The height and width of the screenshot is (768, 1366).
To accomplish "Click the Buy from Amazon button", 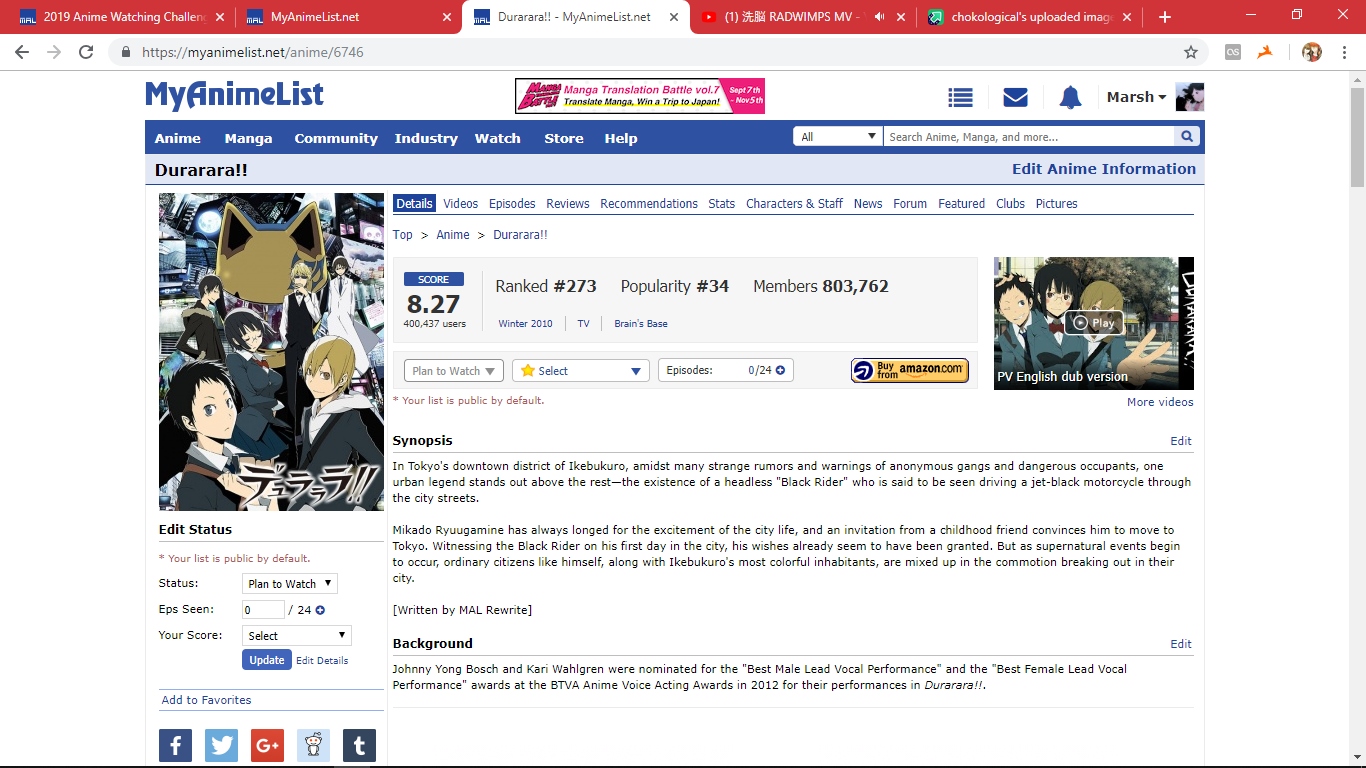I will click(x=910, y=371).
